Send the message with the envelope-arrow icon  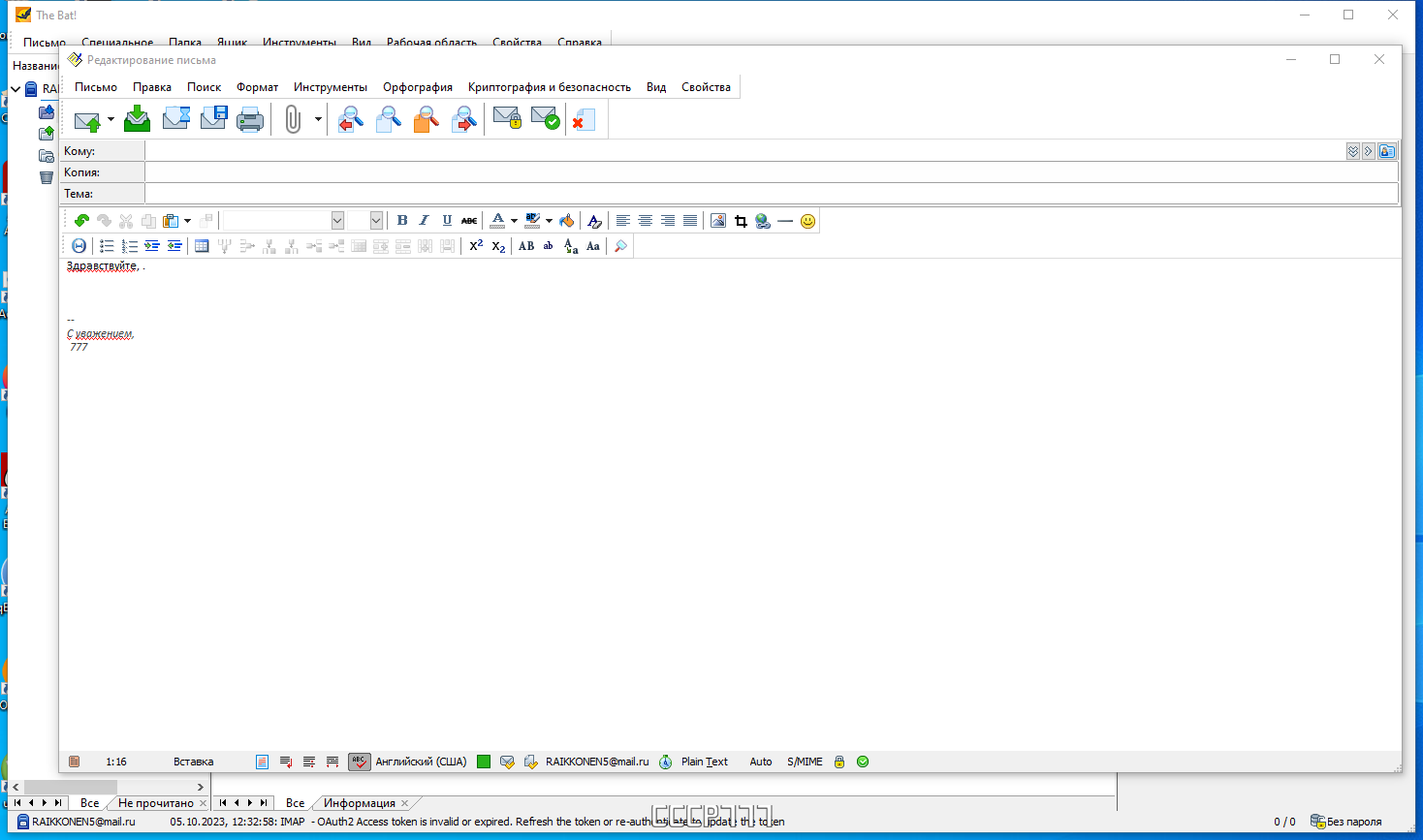click(x=87, y=120)
